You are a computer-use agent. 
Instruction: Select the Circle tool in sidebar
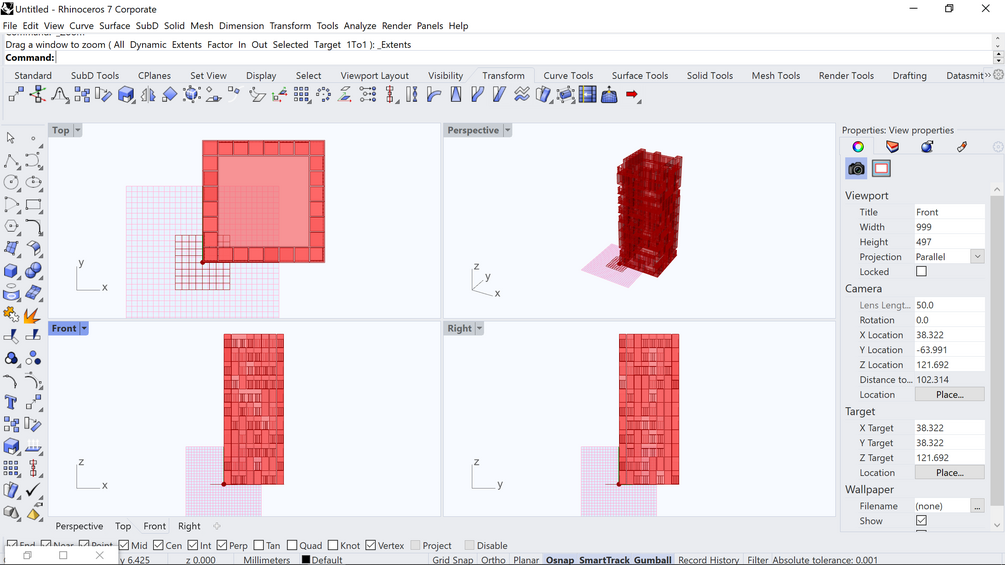pyautogui.click(x=11, y=182)
